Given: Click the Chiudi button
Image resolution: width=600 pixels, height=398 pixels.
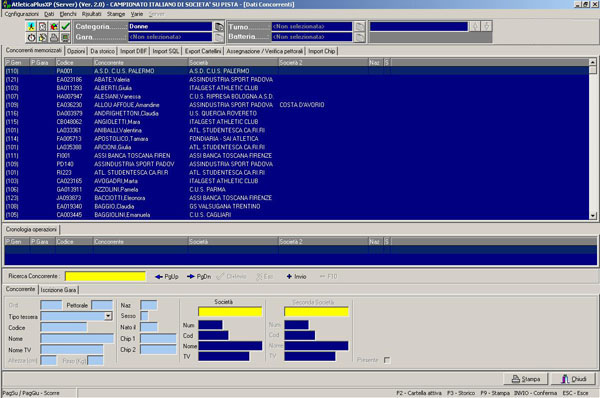Looking at the screenshot, I should click(574, 379).
